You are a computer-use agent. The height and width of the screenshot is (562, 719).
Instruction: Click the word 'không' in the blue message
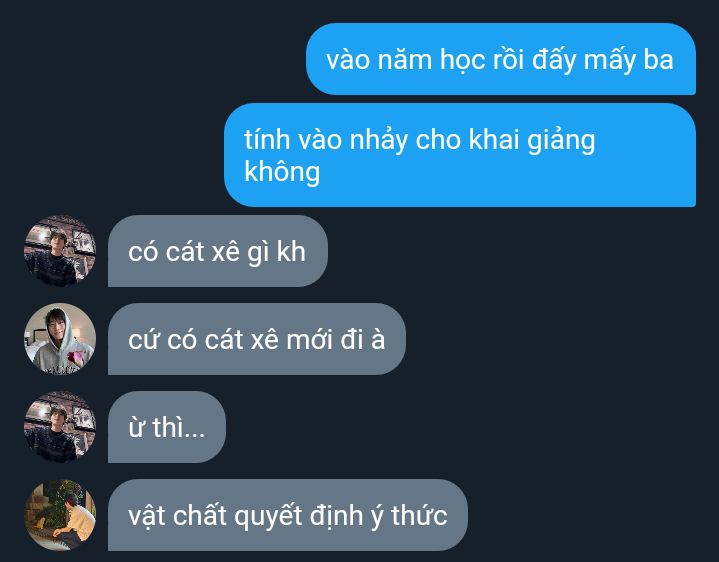pos(282,172)
